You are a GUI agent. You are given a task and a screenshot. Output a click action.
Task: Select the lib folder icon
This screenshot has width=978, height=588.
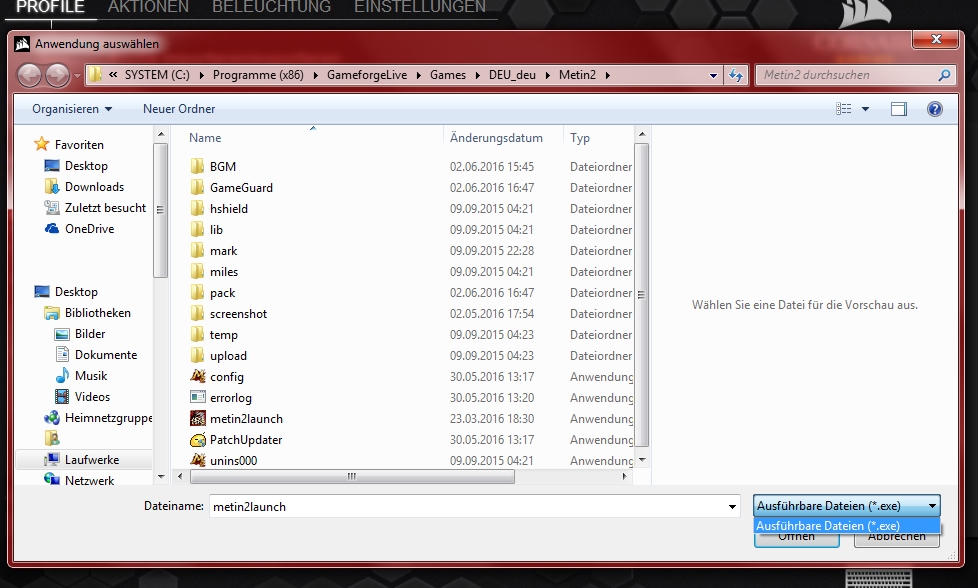coord(197,230)
